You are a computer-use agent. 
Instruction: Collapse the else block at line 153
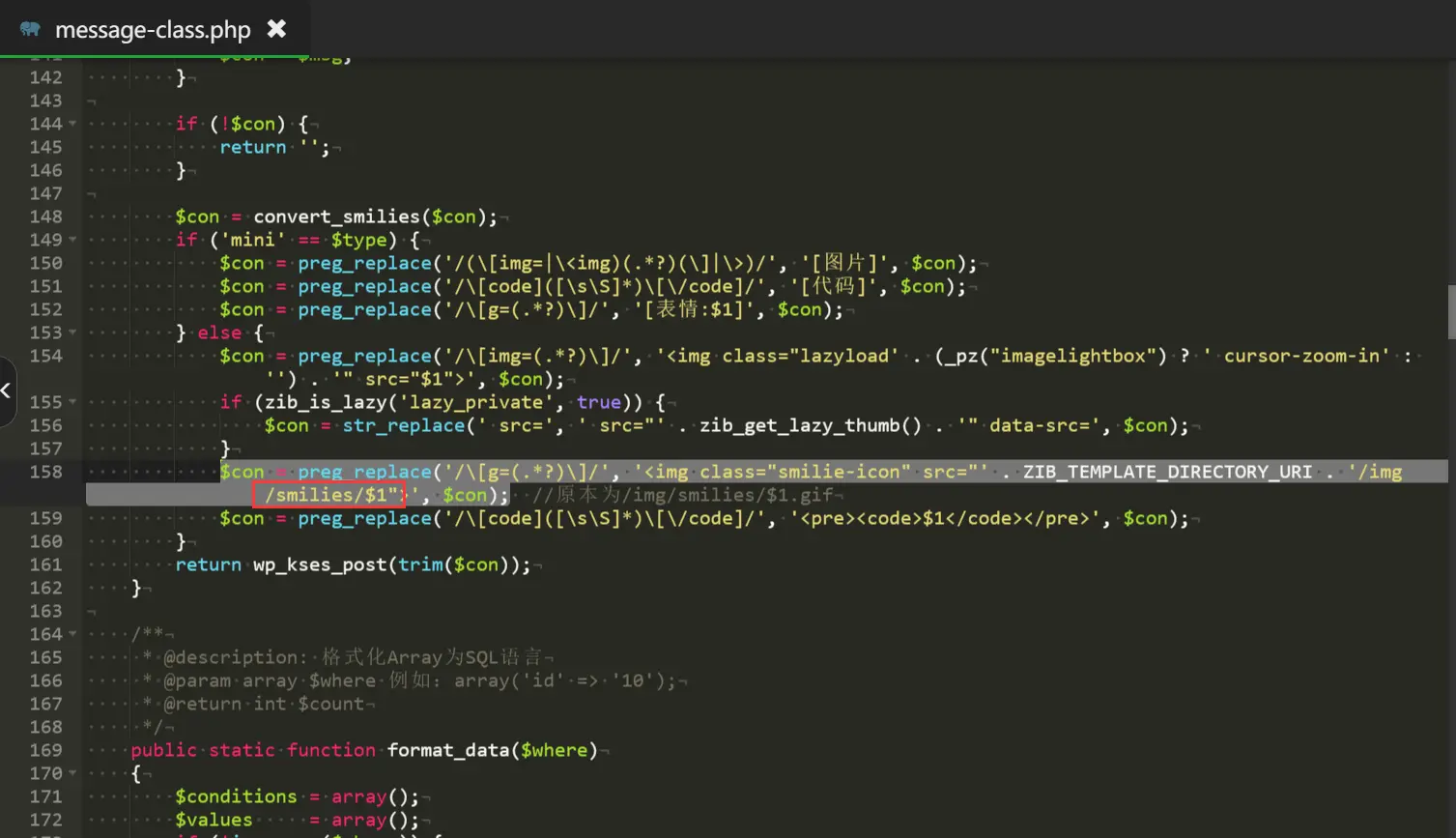pos(72,332)
